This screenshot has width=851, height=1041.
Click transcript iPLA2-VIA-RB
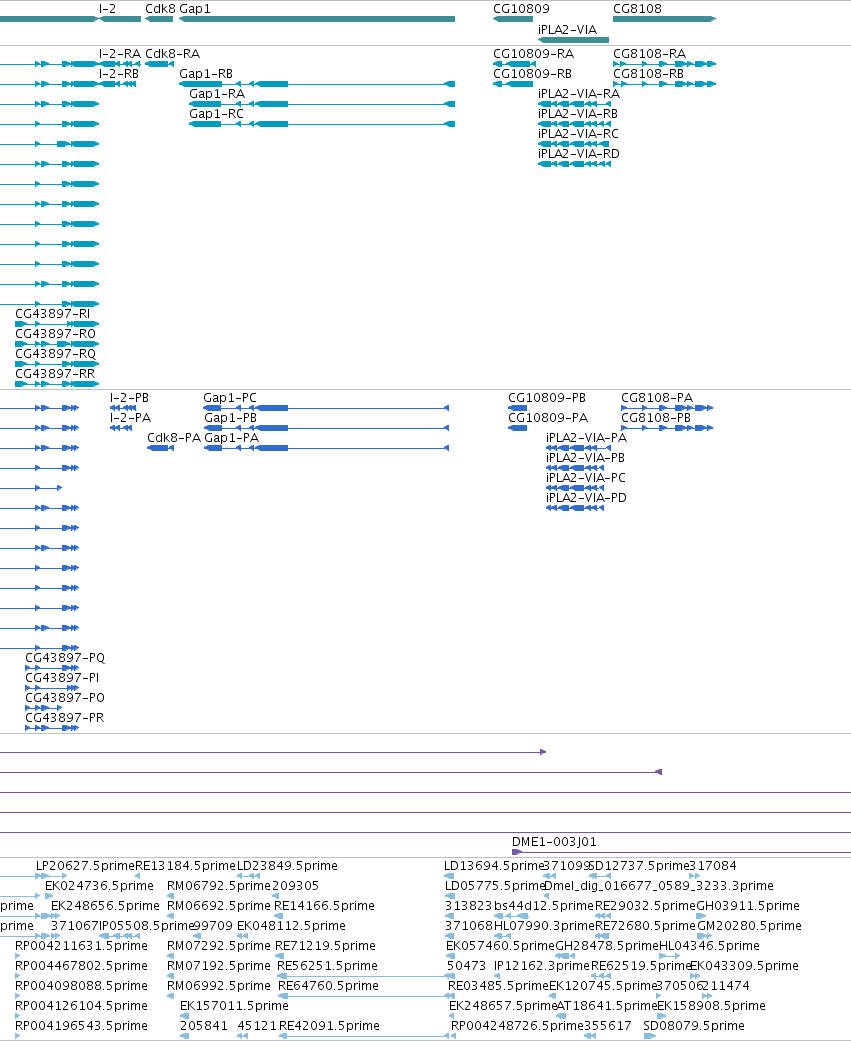574,124
